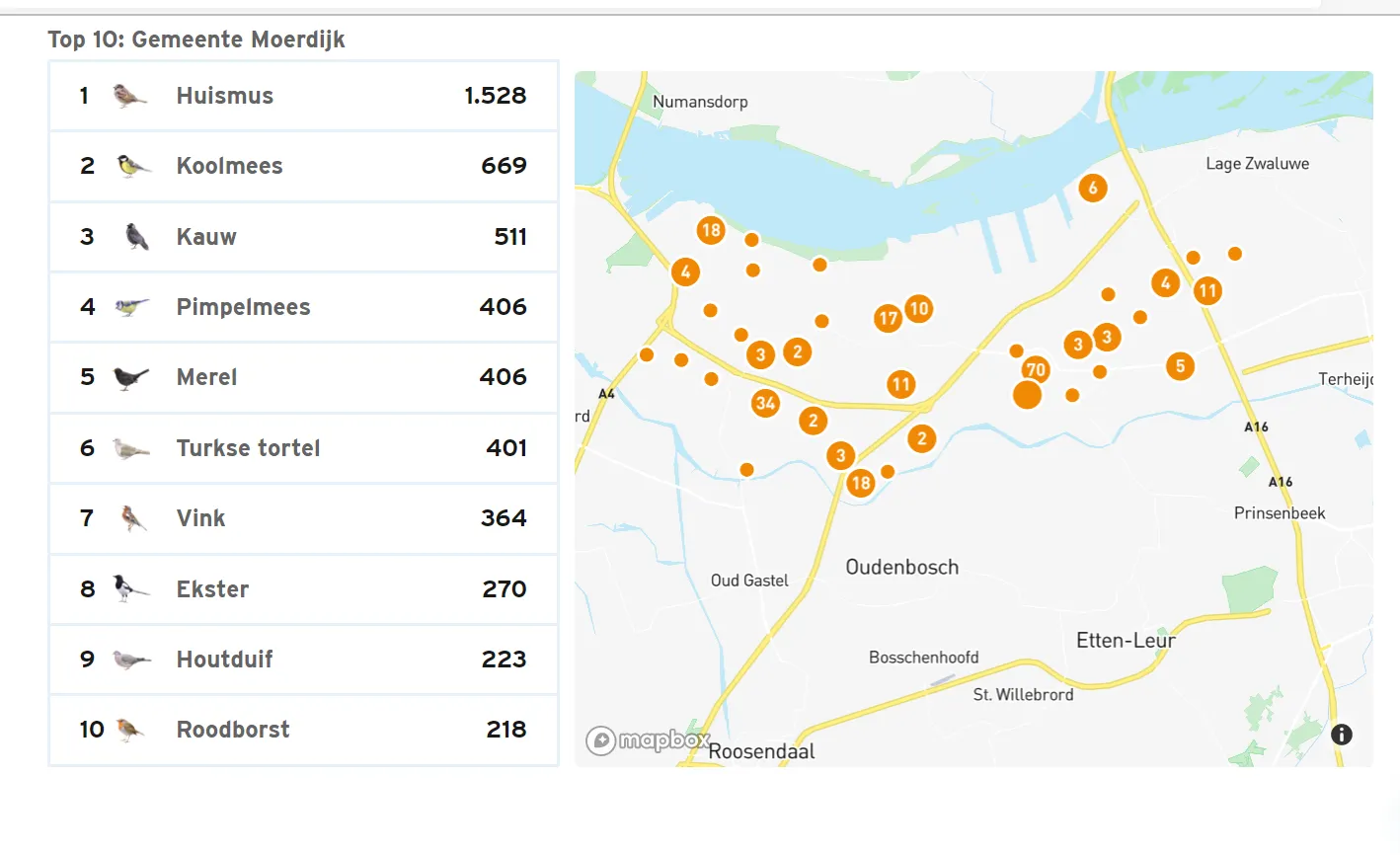Image resolution: width=1400 pixels, height=855 pixels.
Task: Click the Huismus count 1.528
Action: coord(495,96)
